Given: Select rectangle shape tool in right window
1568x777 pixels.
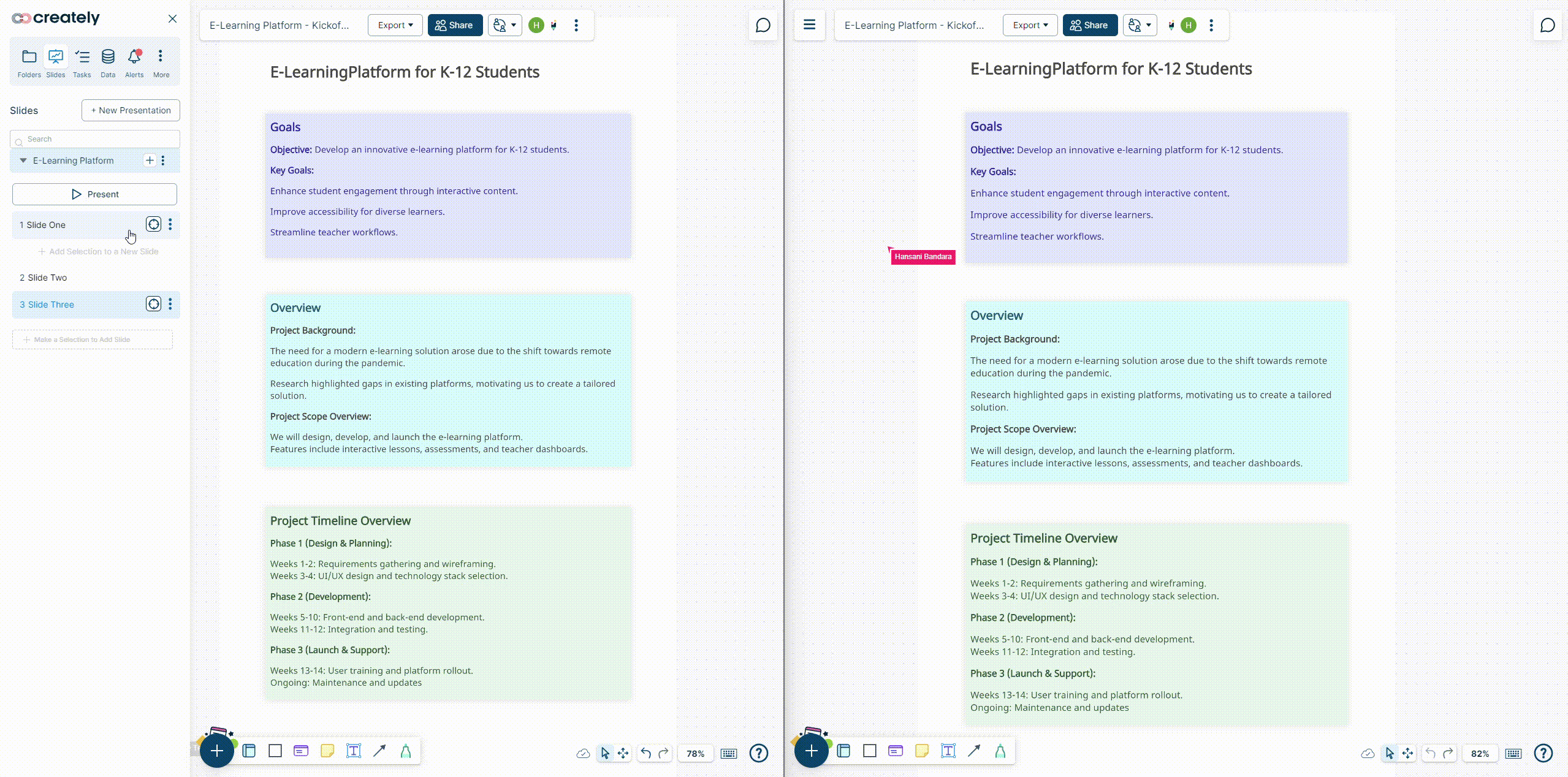Looking at the screenshot, I should point(870,751).
